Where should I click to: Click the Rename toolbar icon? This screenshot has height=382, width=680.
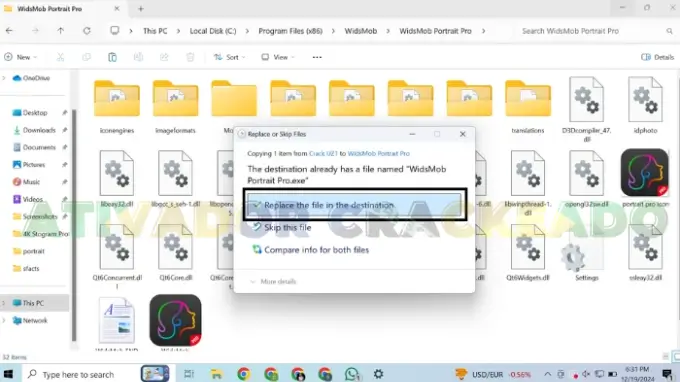pos(138,57)
